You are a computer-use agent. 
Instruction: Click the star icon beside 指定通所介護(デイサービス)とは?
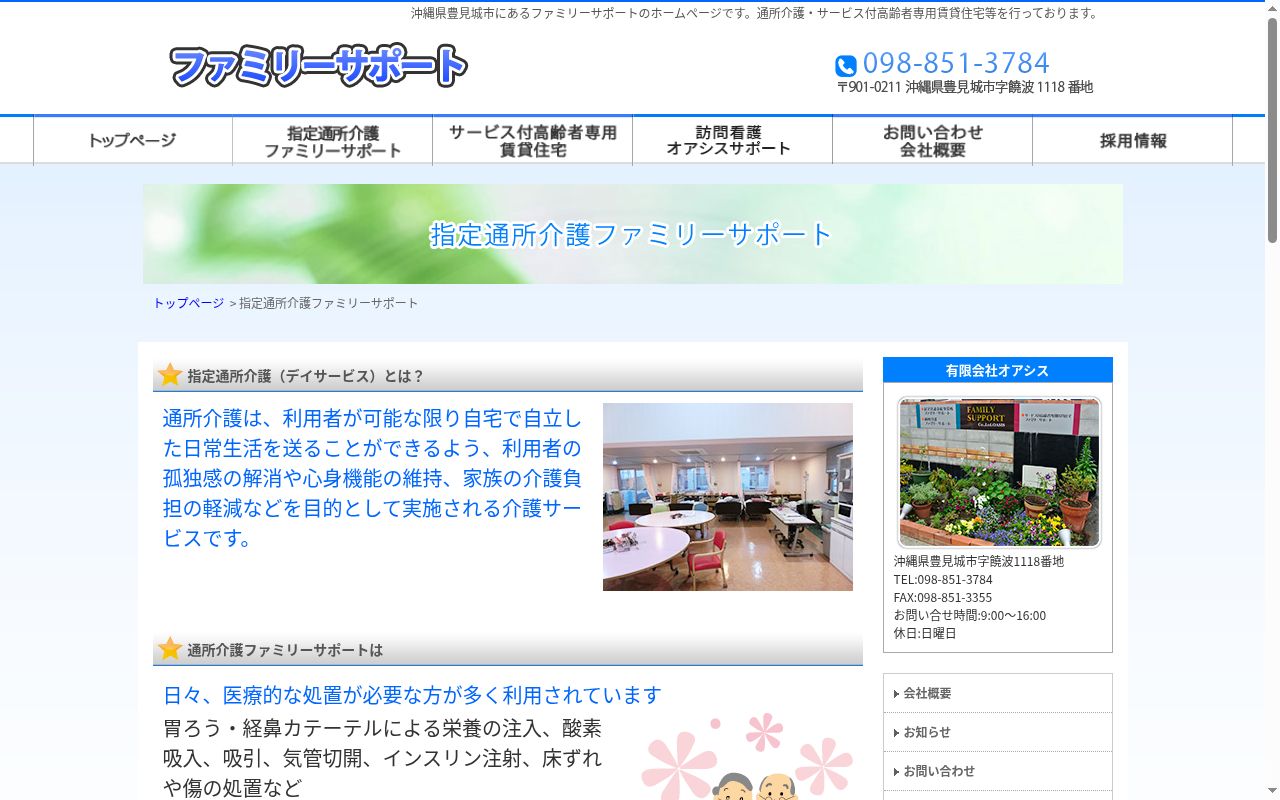170,375
